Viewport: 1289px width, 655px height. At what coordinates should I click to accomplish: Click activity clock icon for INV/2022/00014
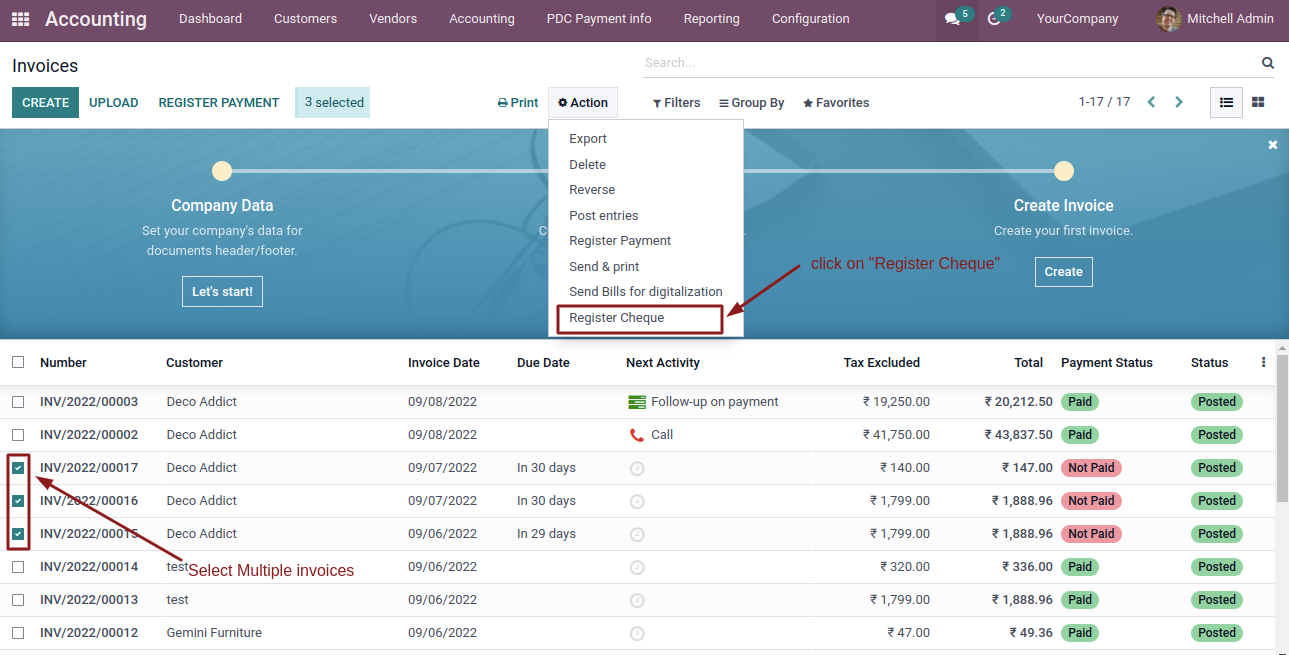click(637, 567)
